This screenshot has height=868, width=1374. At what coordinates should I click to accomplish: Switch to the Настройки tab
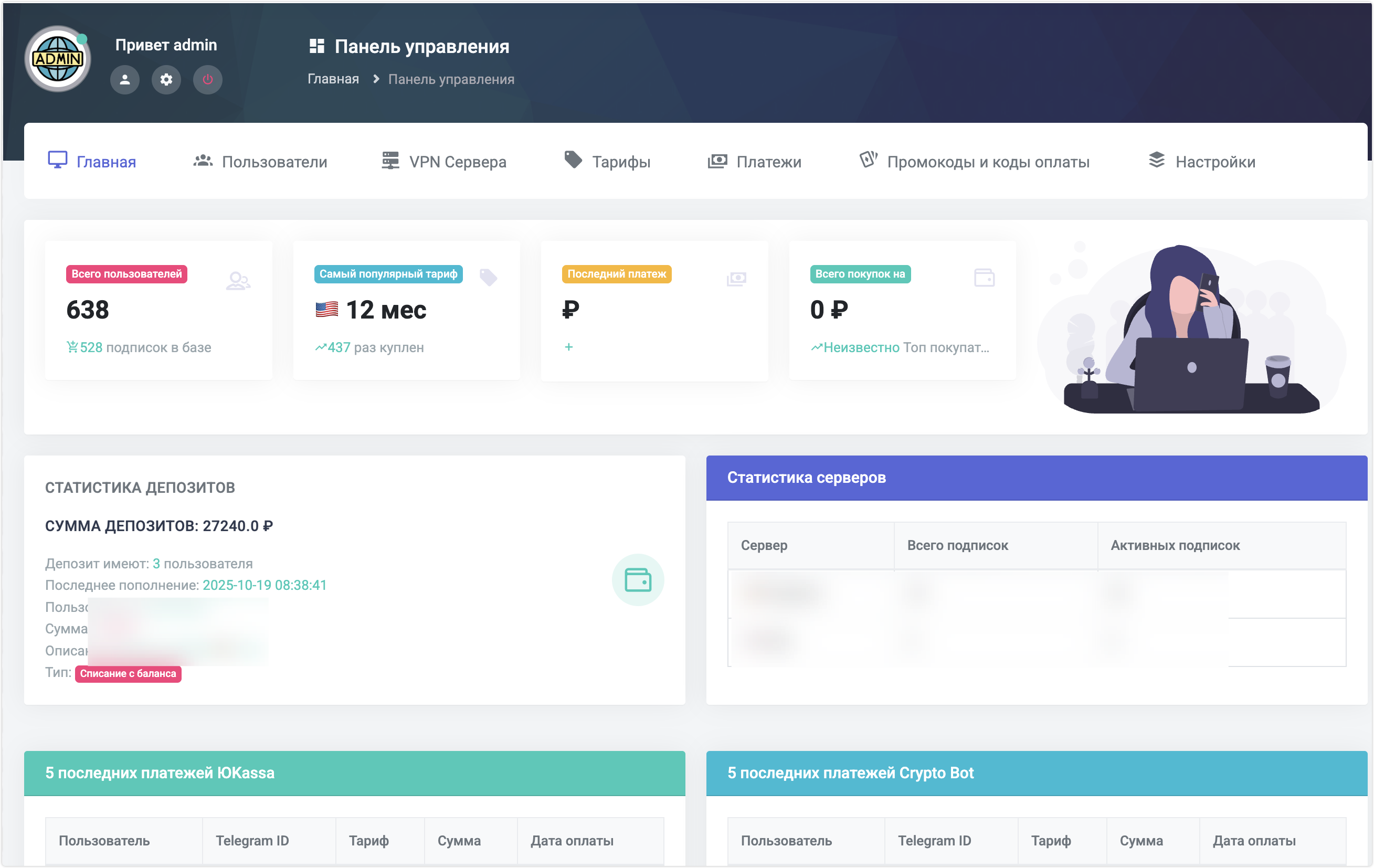1202,162
